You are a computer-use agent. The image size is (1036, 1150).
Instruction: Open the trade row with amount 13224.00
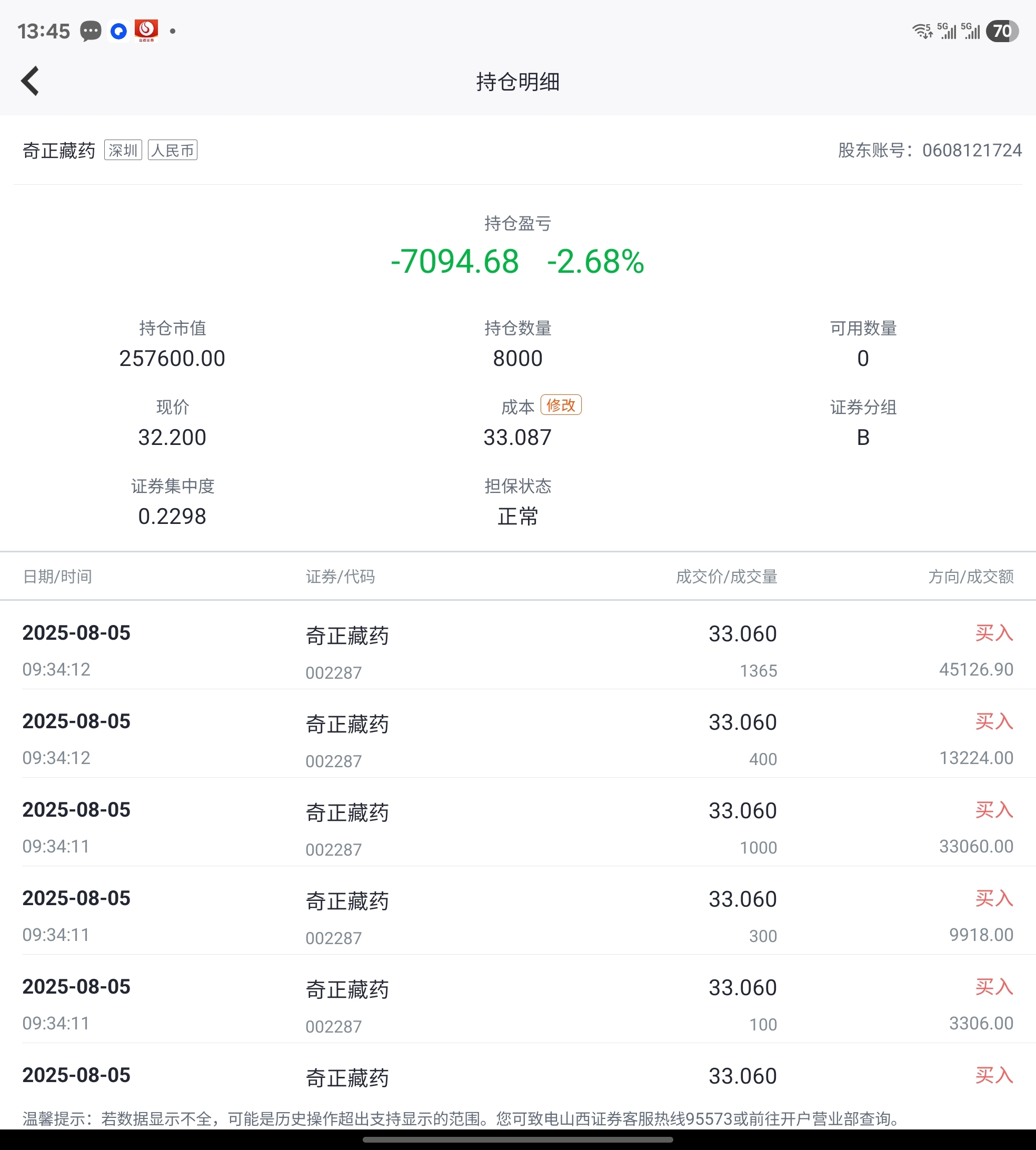click(x=518, y=734)
